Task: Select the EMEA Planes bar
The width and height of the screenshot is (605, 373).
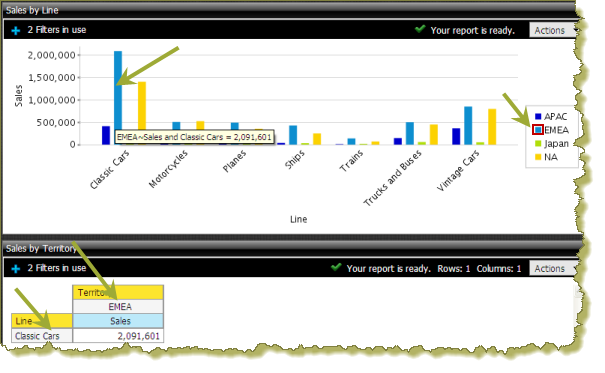Action: coord(235,127)
